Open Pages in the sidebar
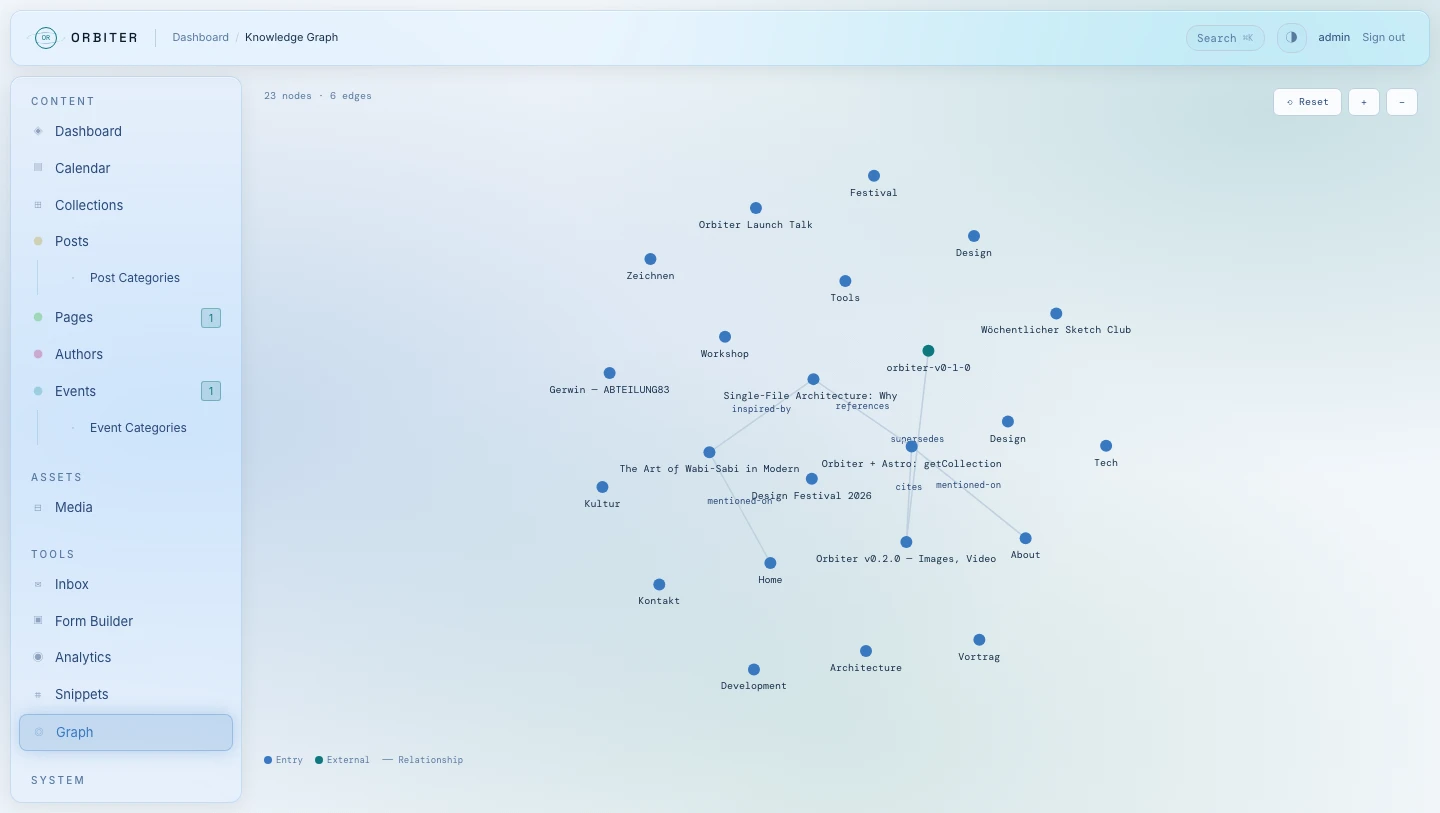This screenshot has height=813, width=1440. [126, 317]
